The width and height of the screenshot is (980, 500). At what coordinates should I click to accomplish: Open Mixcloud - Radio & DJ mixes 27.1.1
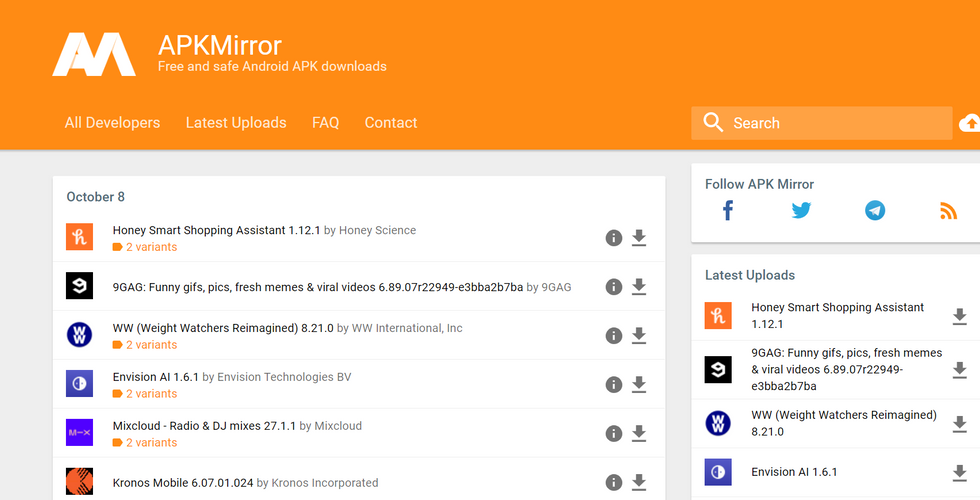tap(204, 426)
